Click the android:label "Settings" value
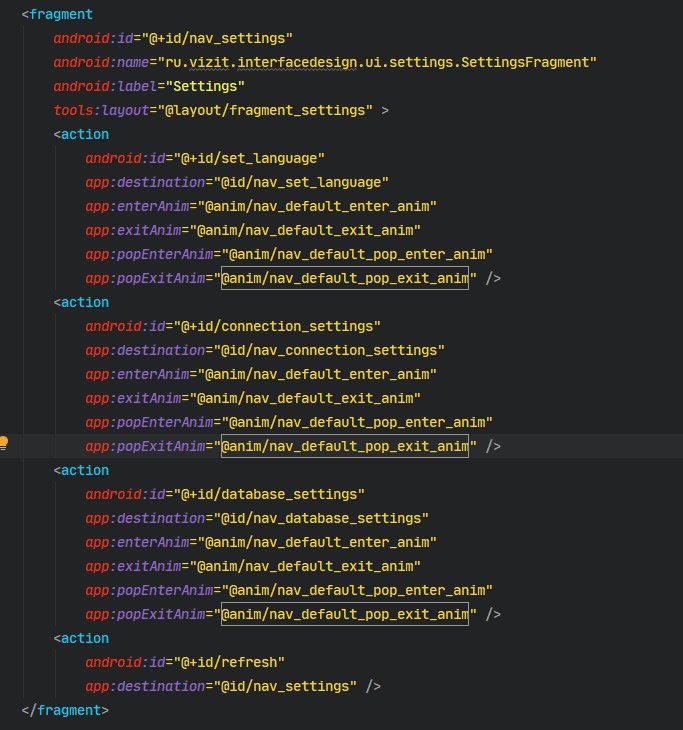The height and width of the screenshot is (730, 683). (x=205, y=87)
